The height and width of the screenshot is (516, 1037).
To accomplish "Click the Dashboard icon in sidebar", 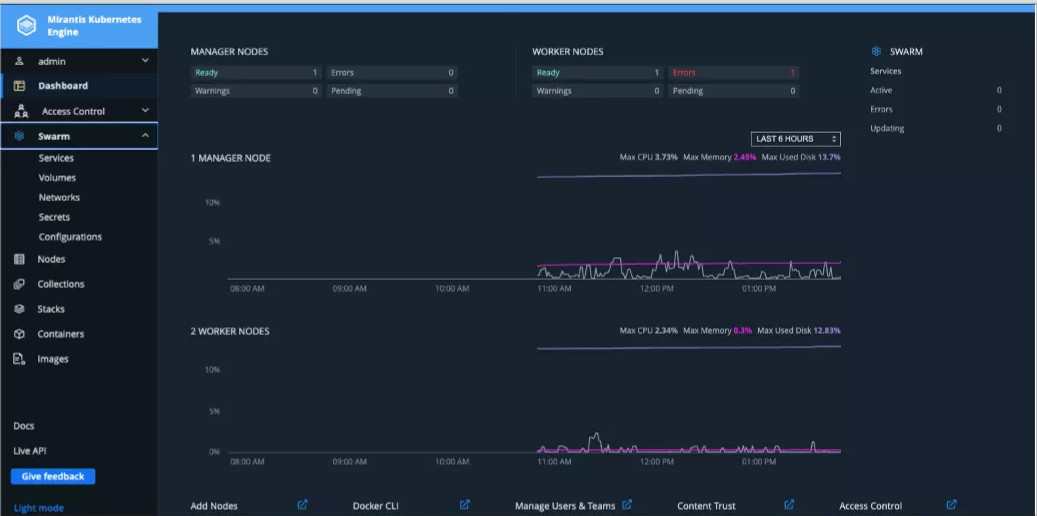I will 19,86.
